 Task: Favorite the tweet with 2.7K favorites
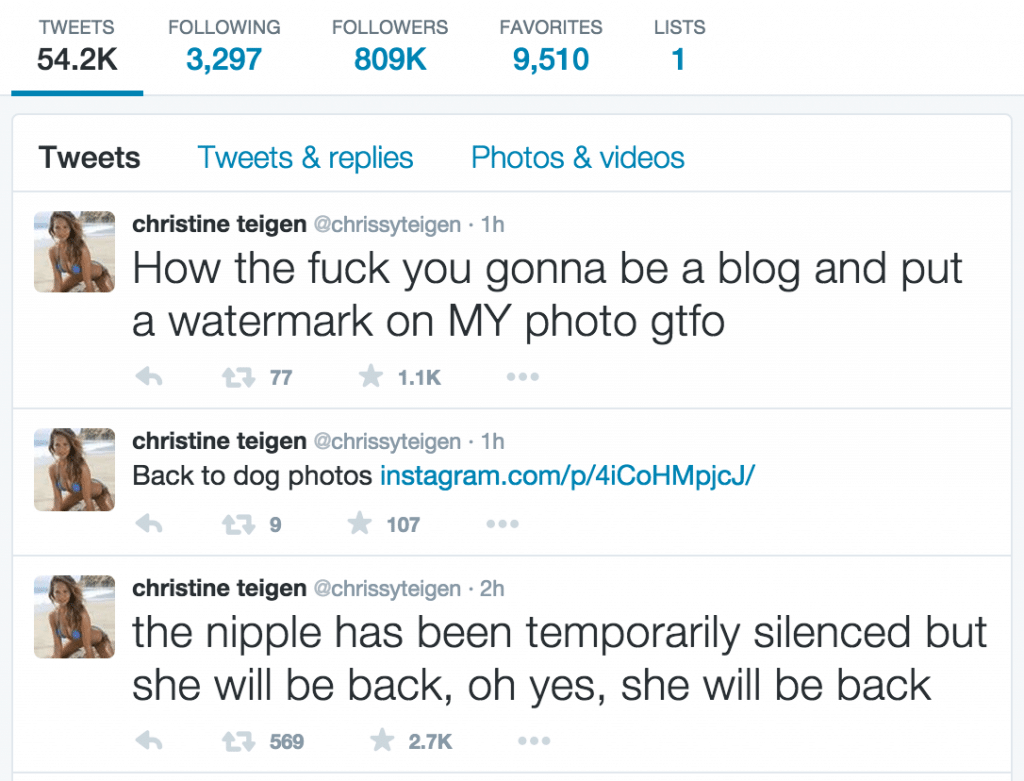(x=382, y=740)
